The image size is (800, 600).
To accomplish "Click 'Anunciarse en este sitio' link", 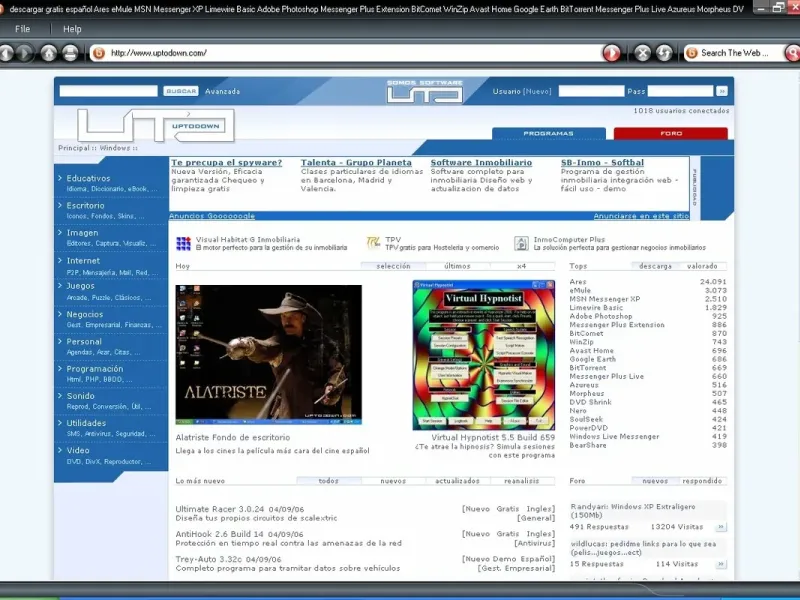I will point(641,216).
